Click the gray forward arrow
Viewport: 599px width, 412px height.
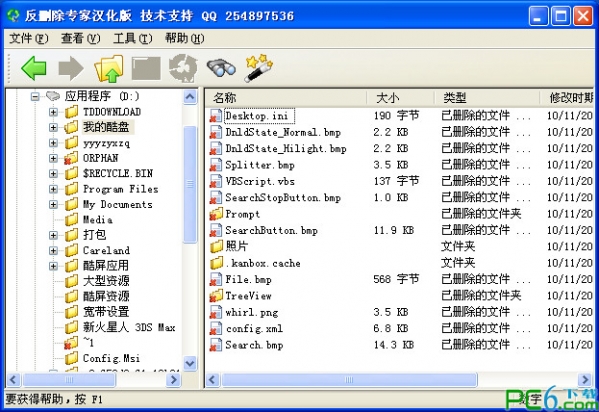coord(71,68)
